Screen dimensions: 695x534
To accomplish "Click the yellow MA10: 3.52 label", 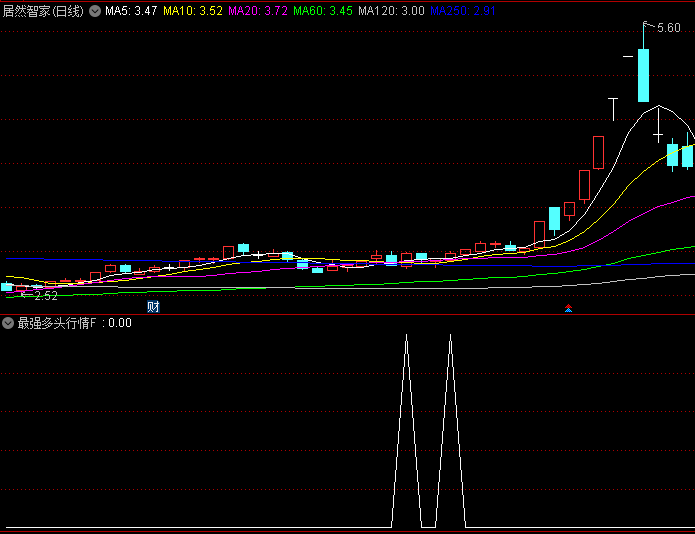I will coord(193,11).
